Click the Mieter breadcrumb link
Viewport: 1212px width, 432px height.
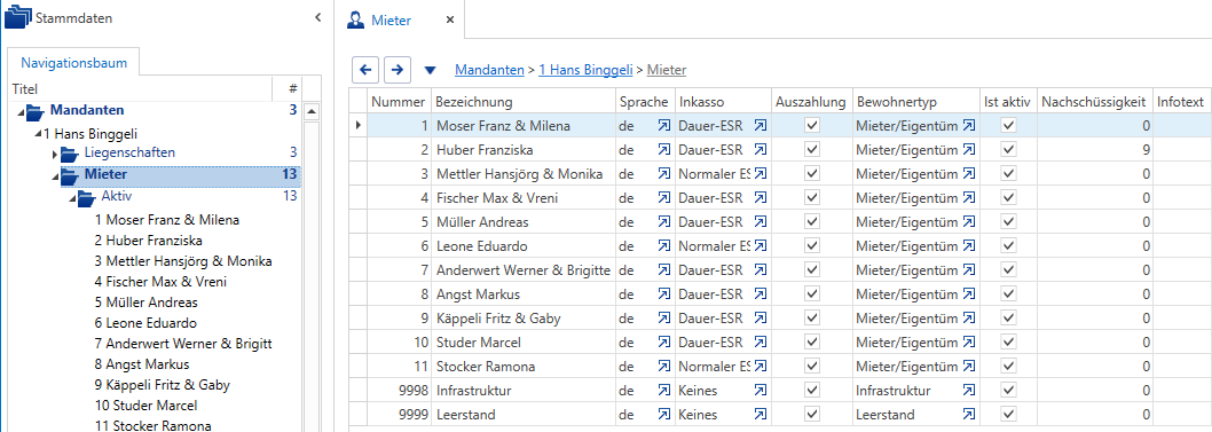pos(667,70)
